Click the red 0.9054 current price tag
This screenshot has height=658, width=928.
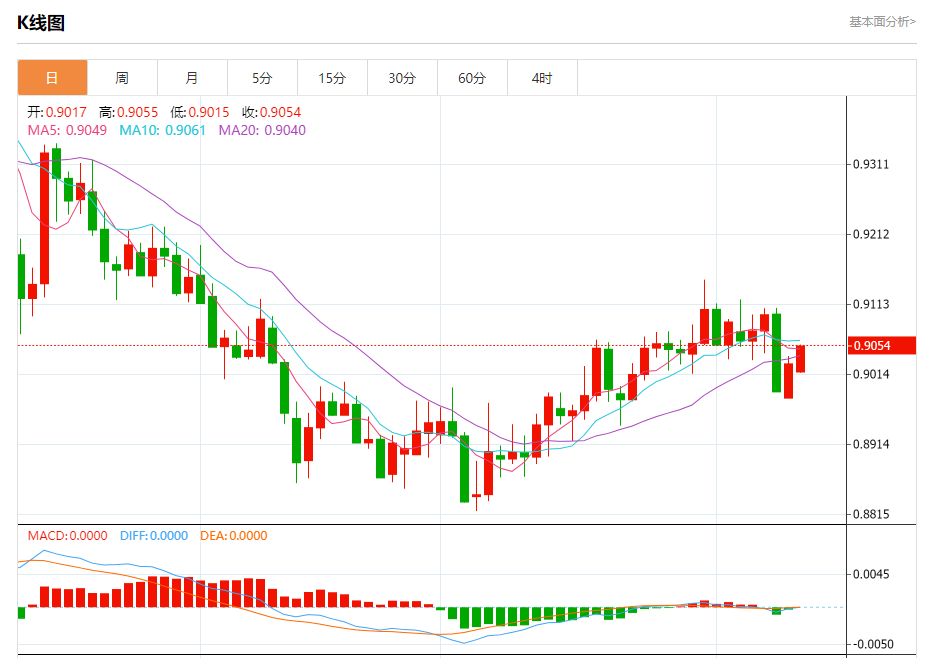[x=882, y=346]
